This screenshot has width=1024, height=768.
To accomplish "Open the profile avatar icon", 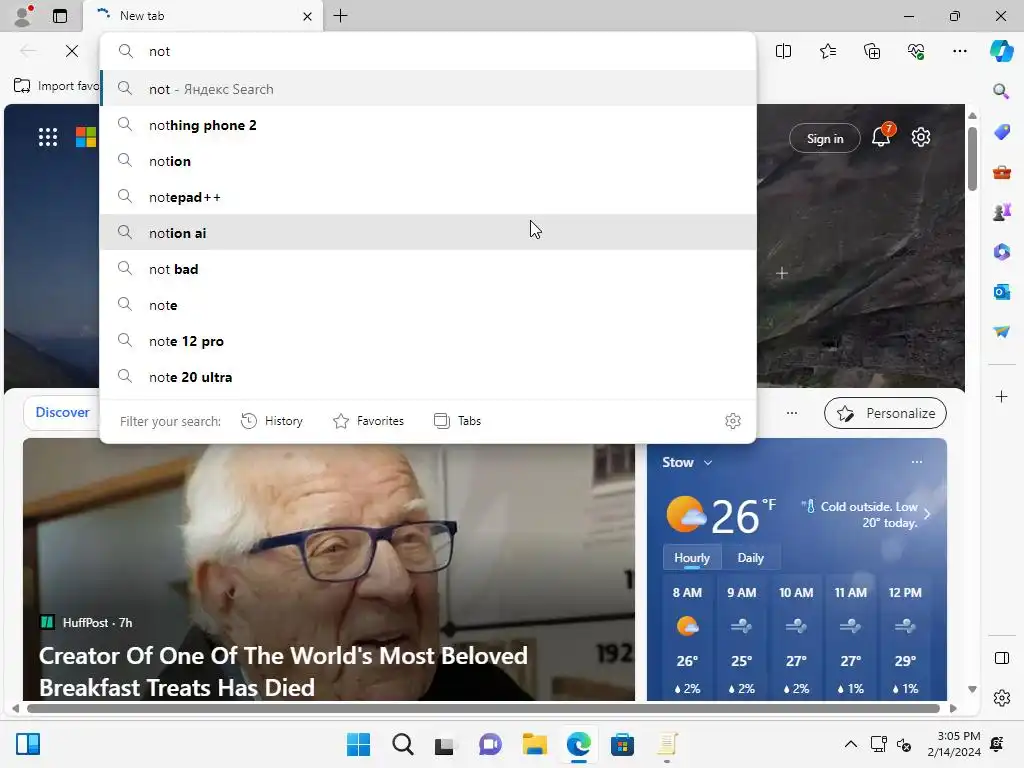I will (23, 16).
